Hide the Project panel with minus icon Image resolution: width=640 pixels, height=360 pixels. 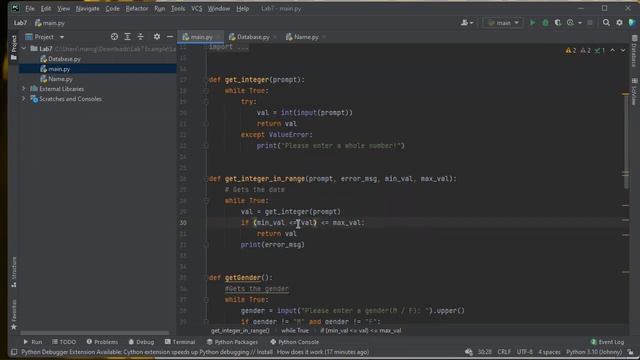tap(170, 37)
